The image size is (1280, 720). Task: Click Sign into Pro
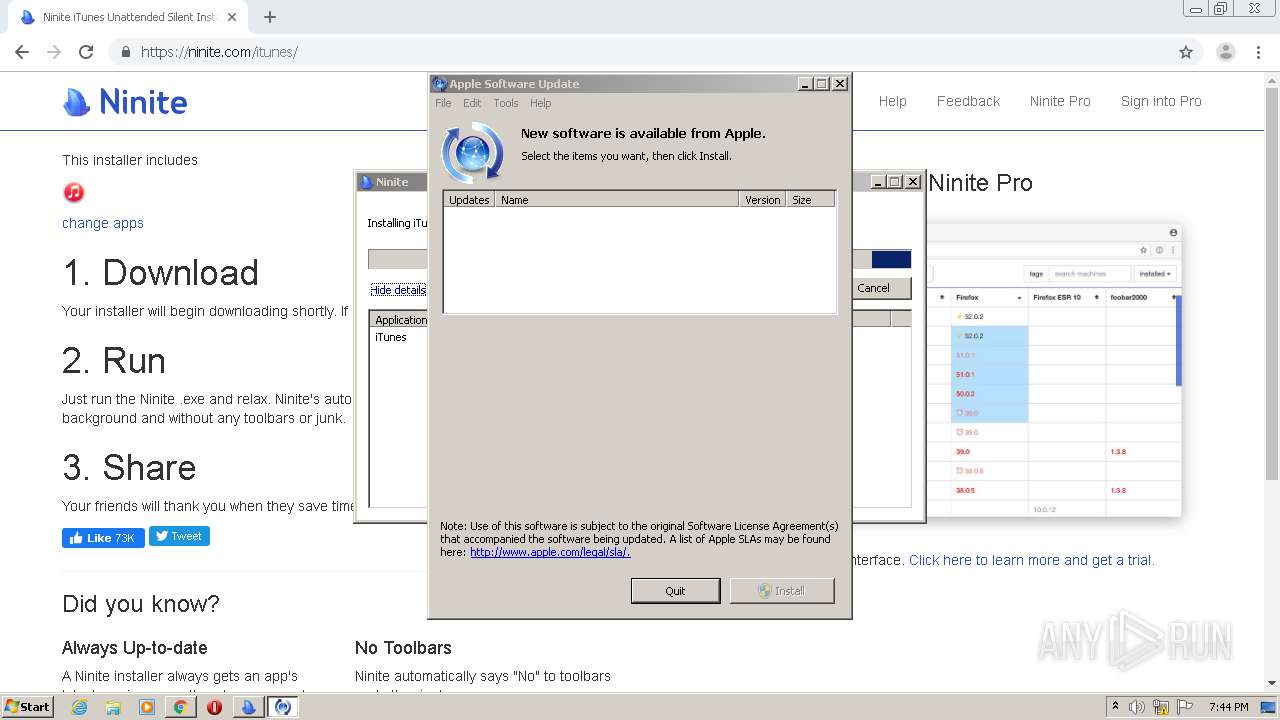1161,101
